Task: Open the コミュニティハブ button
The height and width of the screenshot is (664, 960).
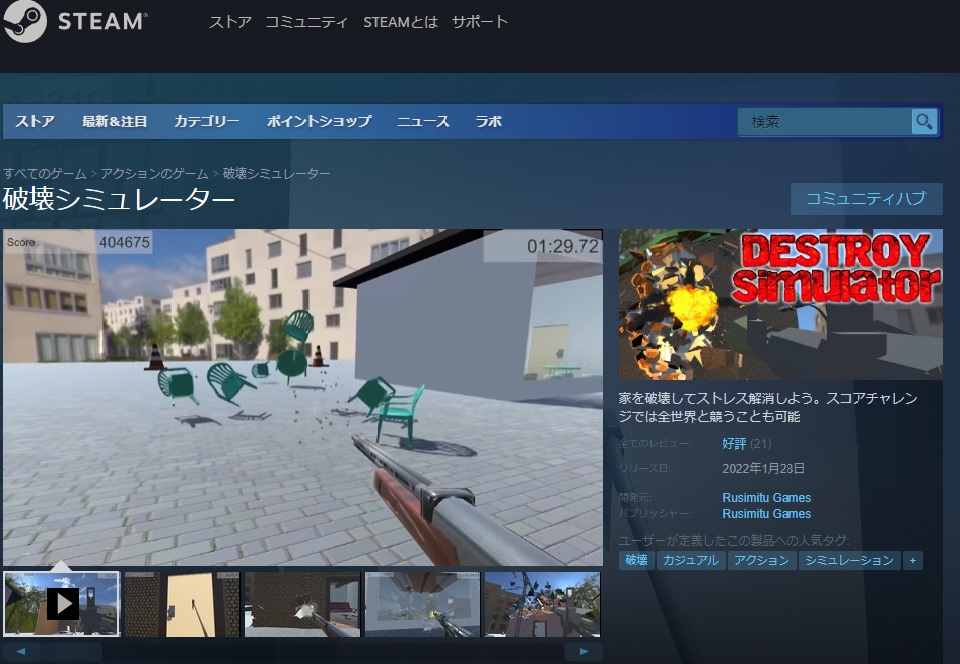Action: tap(866, 198)
